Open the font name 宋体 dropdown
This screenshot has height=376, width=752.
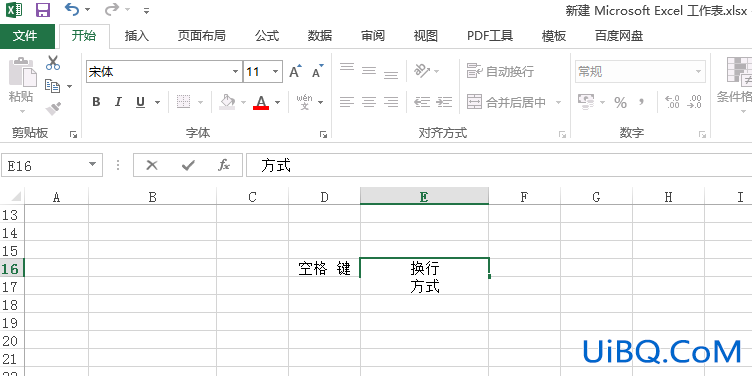coord(235,72)
